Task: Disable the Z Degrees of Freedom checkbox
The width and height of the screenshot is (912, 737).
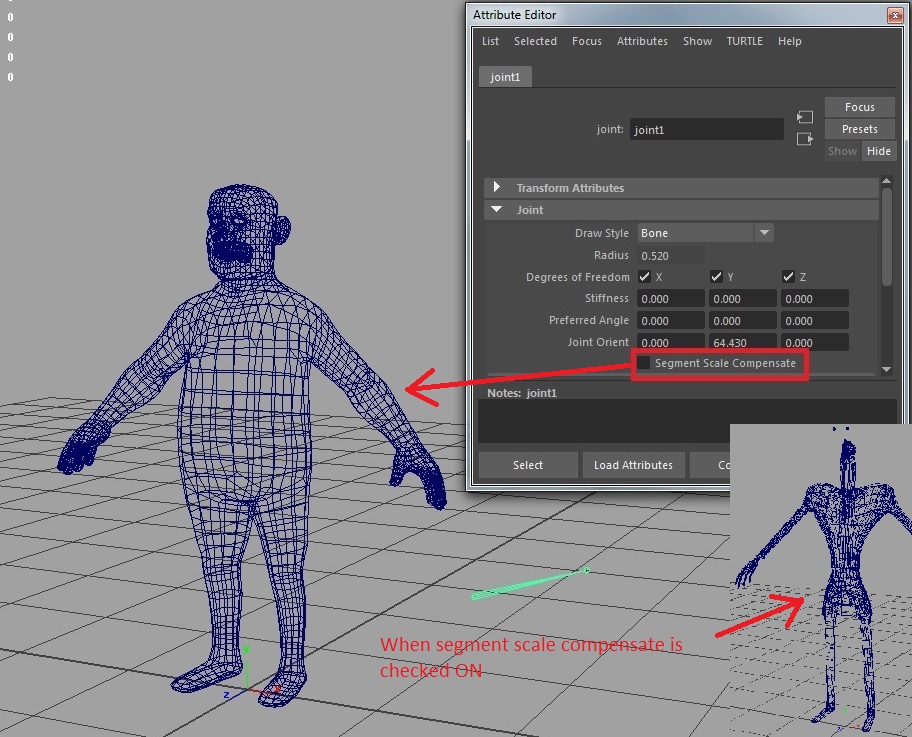Action: pyautogui.click(x=786, y=276)
